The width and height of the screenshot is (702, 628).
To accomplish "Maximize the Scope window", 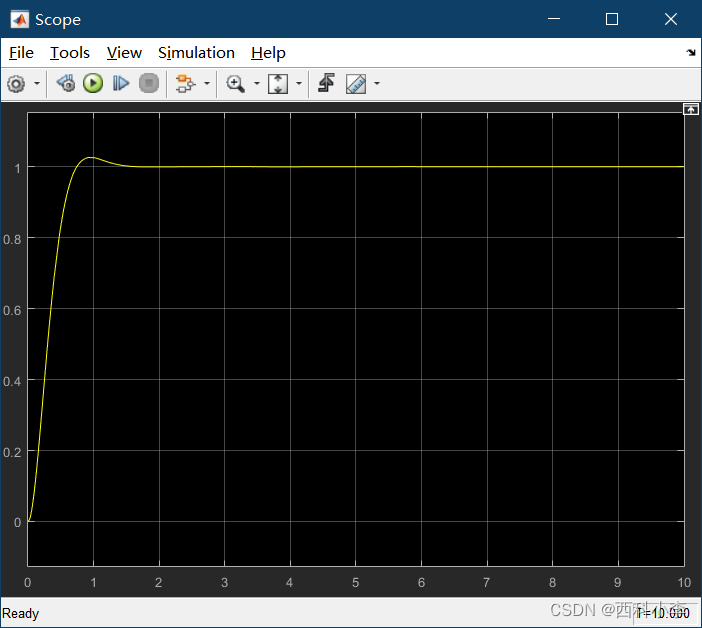I will point(612,19).
